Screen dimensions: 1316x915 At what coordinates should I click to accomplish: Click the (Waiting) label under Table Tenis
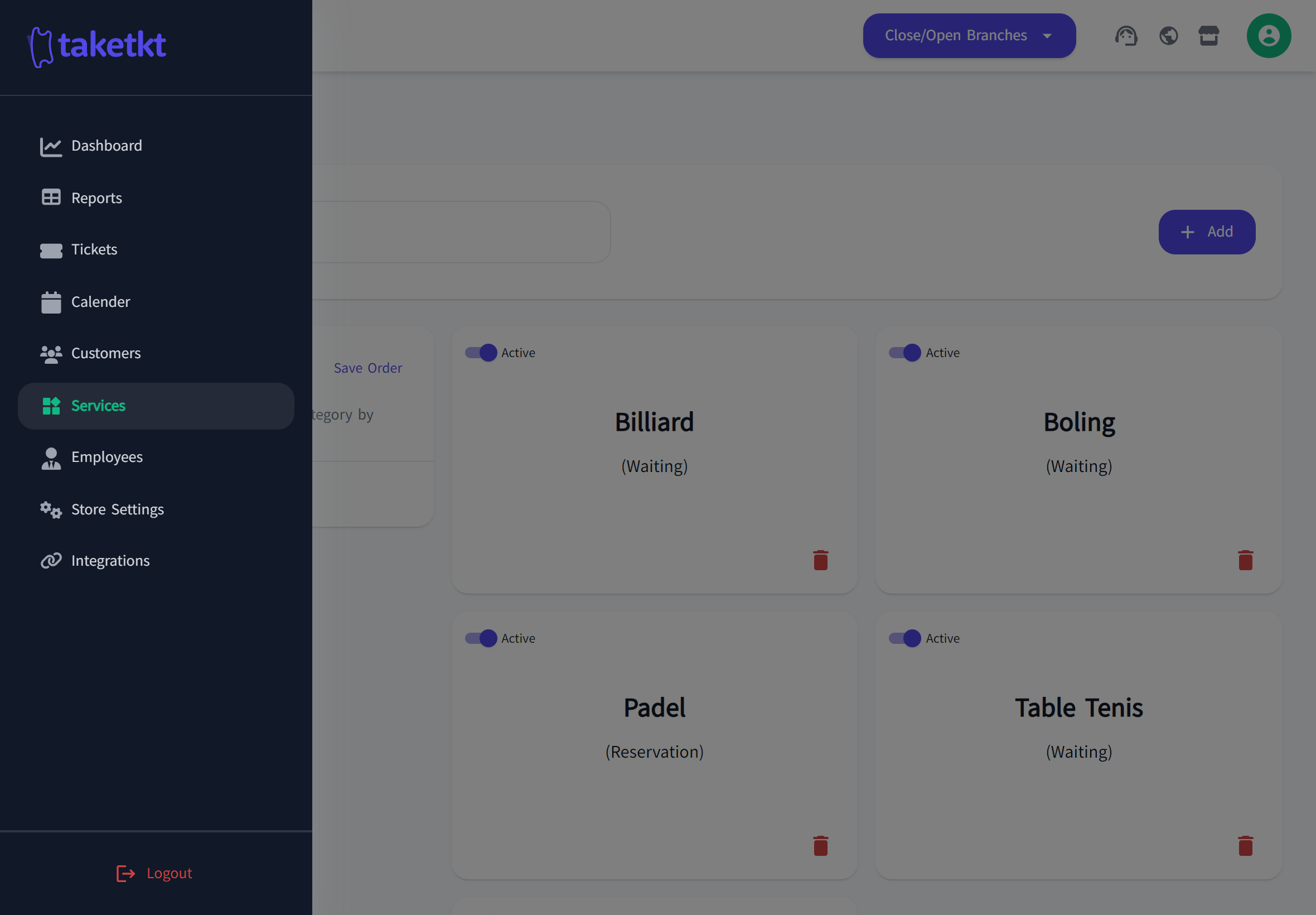point(1079,752)
